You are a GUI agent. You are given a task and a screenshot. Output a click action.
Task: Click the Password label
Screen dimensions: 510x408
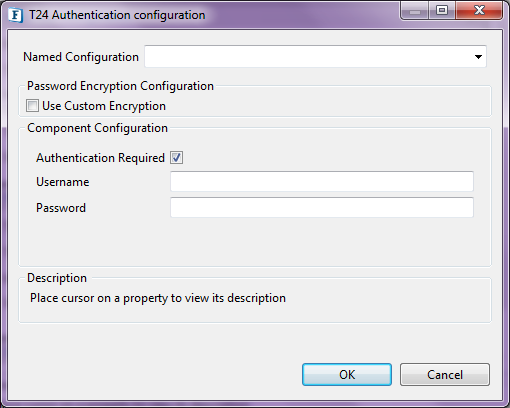(x=61, y=208)
